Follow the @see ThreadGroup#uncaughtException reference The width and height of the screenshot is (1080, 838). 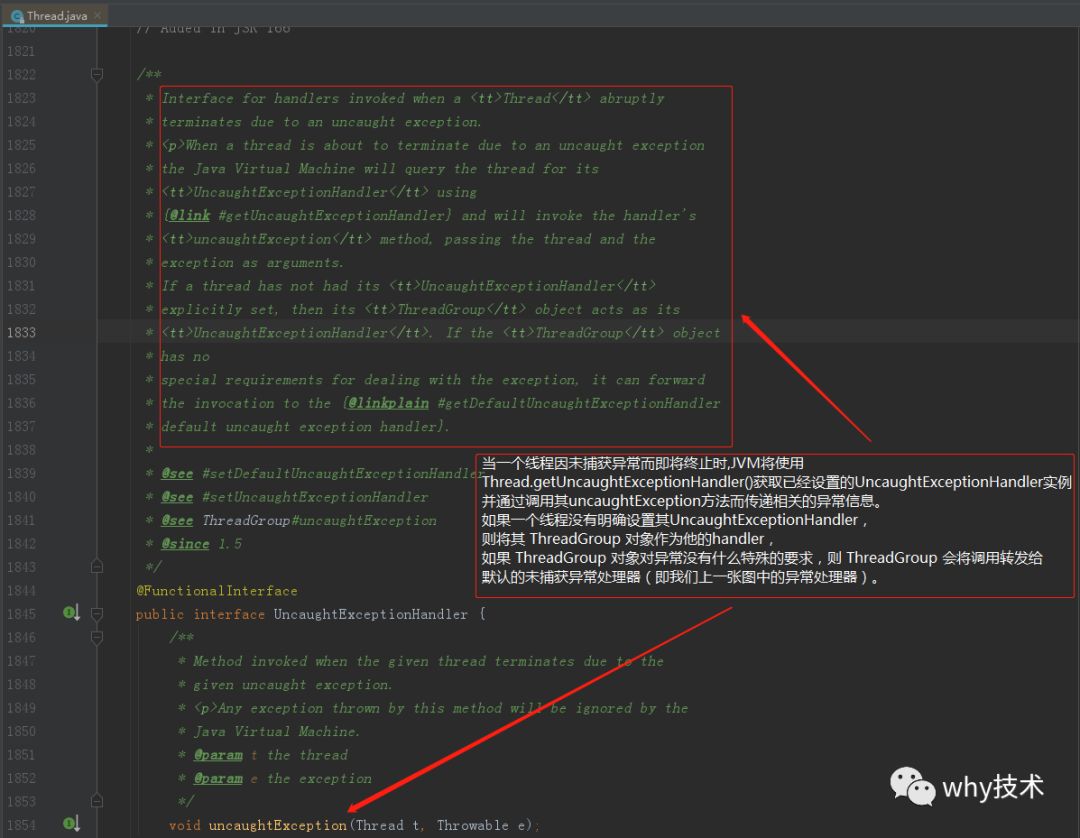click(319, 521)
